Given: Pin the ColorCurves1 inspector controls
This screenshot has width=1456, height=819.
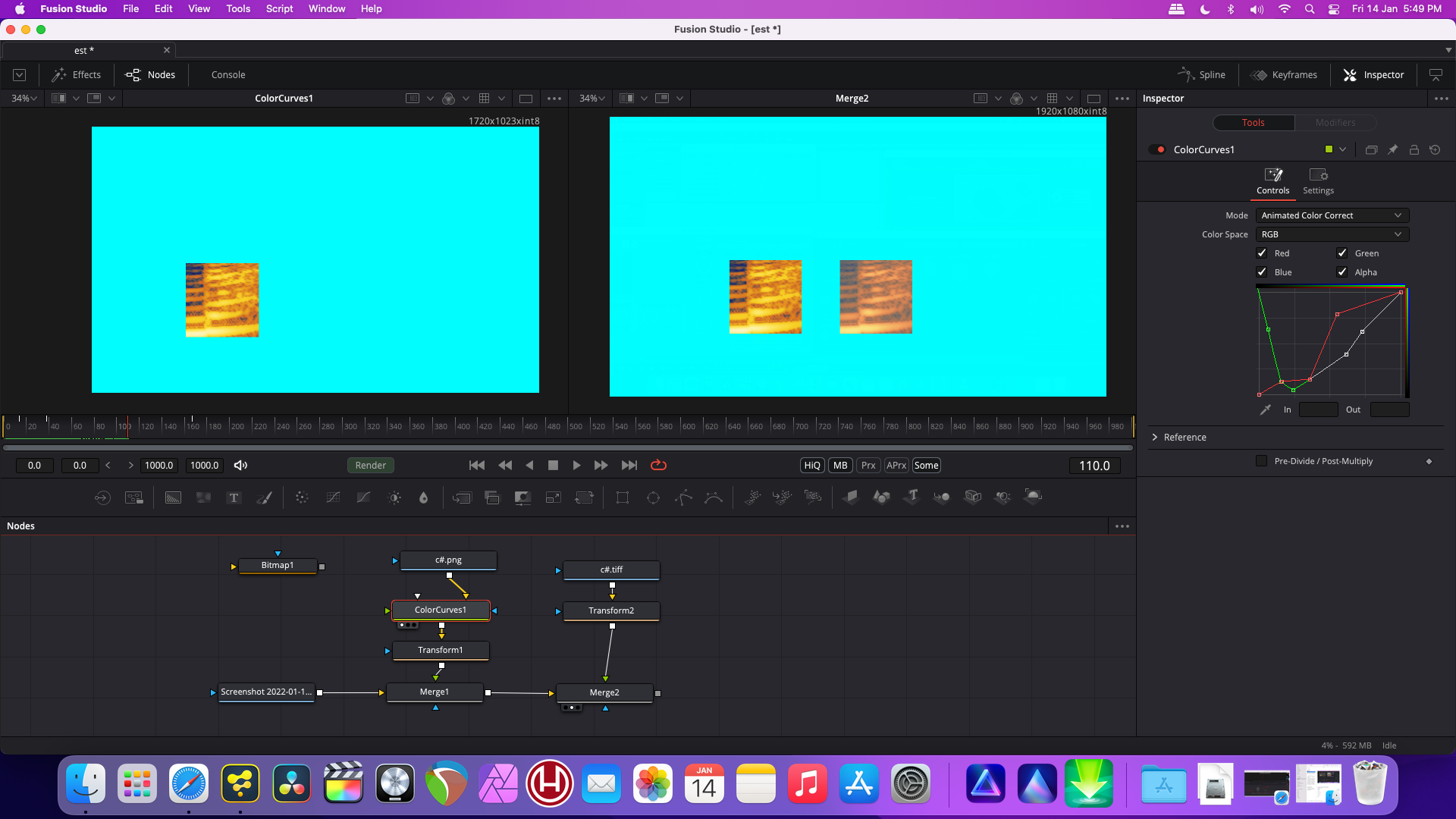Looking at the screenshot, I should (1392, 149).
